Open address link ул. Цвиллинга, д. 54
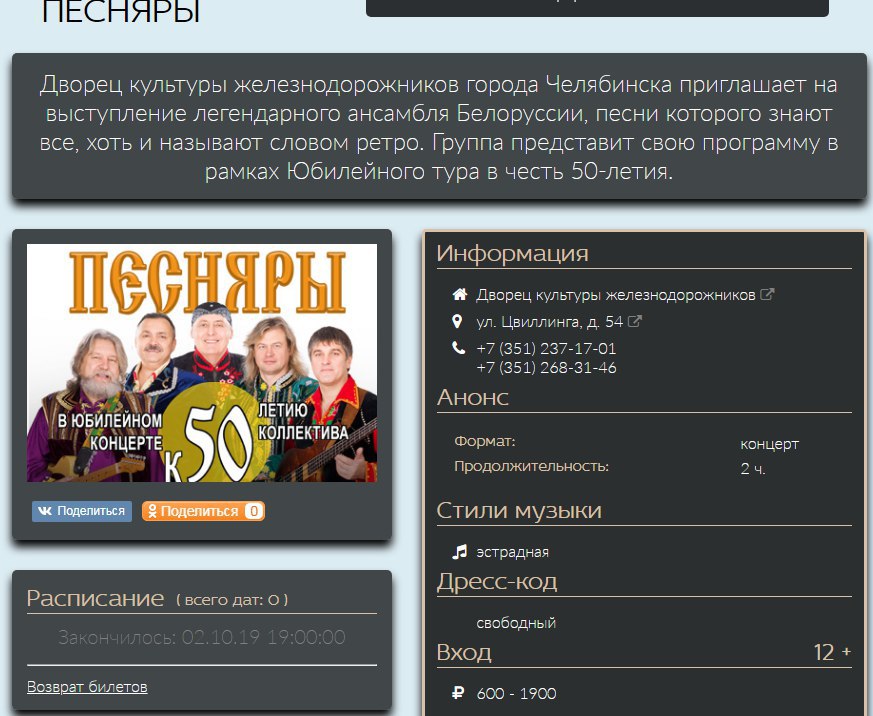This screenshot has width=873, height=716. pos(550,322)
